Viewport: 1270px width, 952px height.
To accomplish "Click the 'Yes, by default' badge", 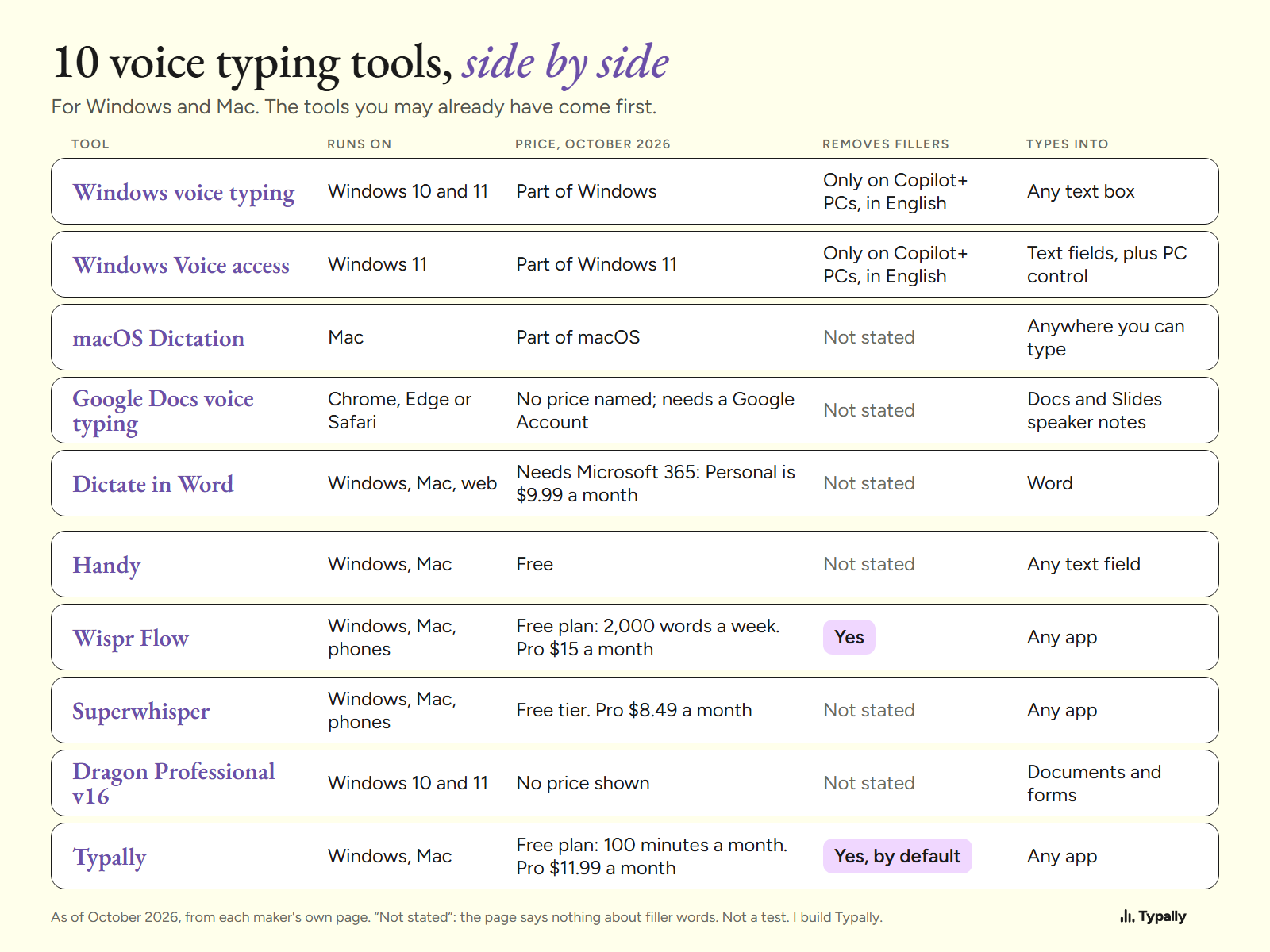I will (898, 856).
